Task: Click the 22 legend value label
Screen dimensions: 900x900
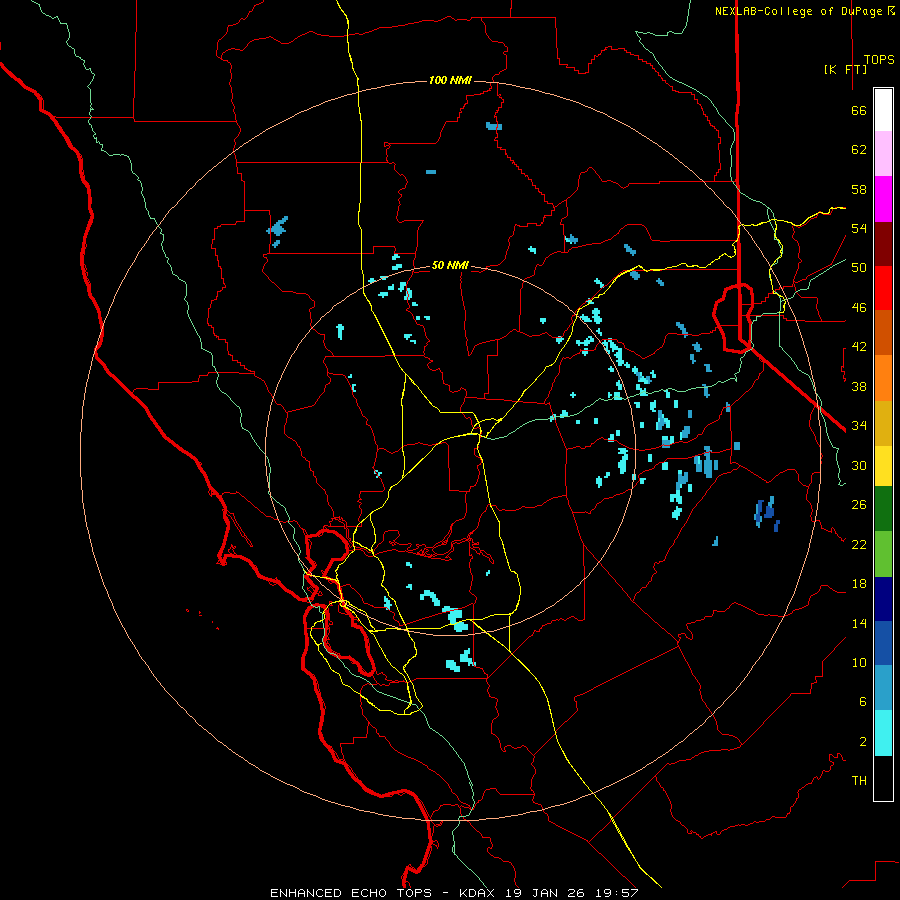Action: click(859, 544)
